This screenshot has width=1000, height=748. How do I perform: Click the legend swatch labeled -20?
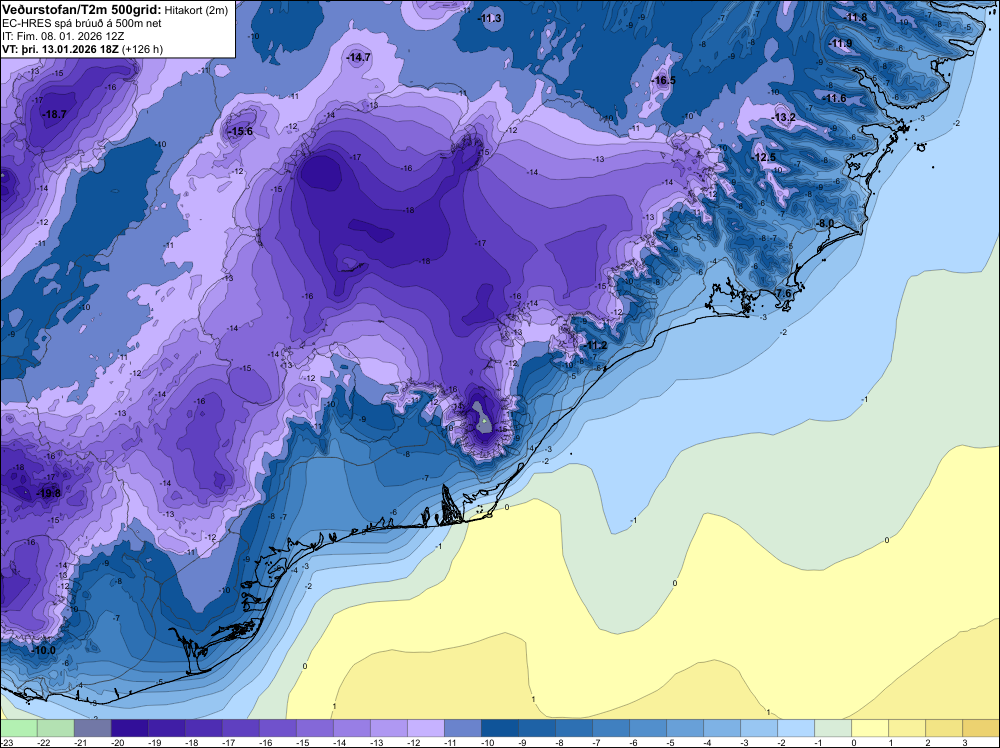point(129,728)
